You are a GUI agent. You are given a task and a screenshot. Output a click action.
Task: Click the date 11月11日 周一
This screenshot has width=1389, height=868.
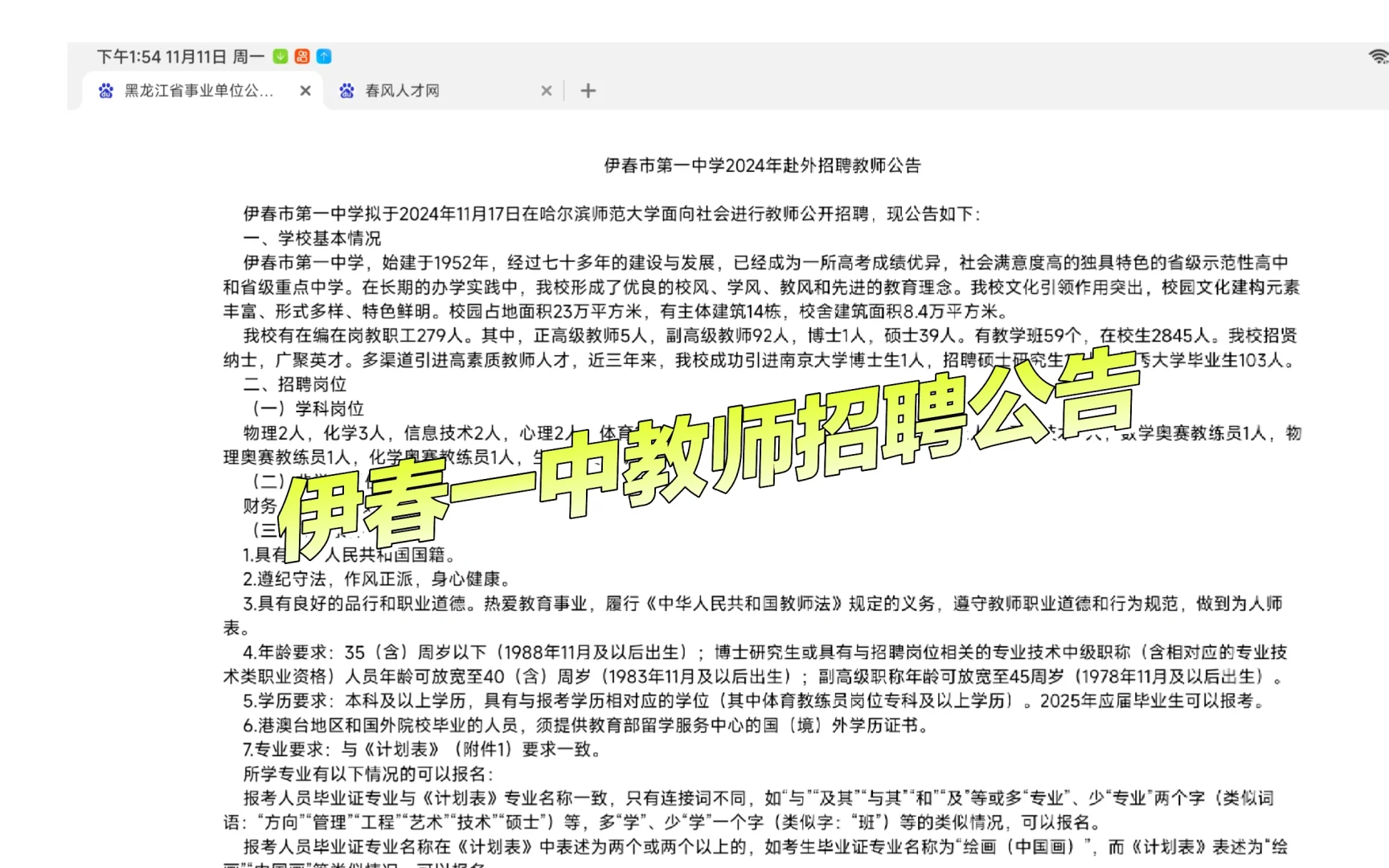(x=215, y=56)
